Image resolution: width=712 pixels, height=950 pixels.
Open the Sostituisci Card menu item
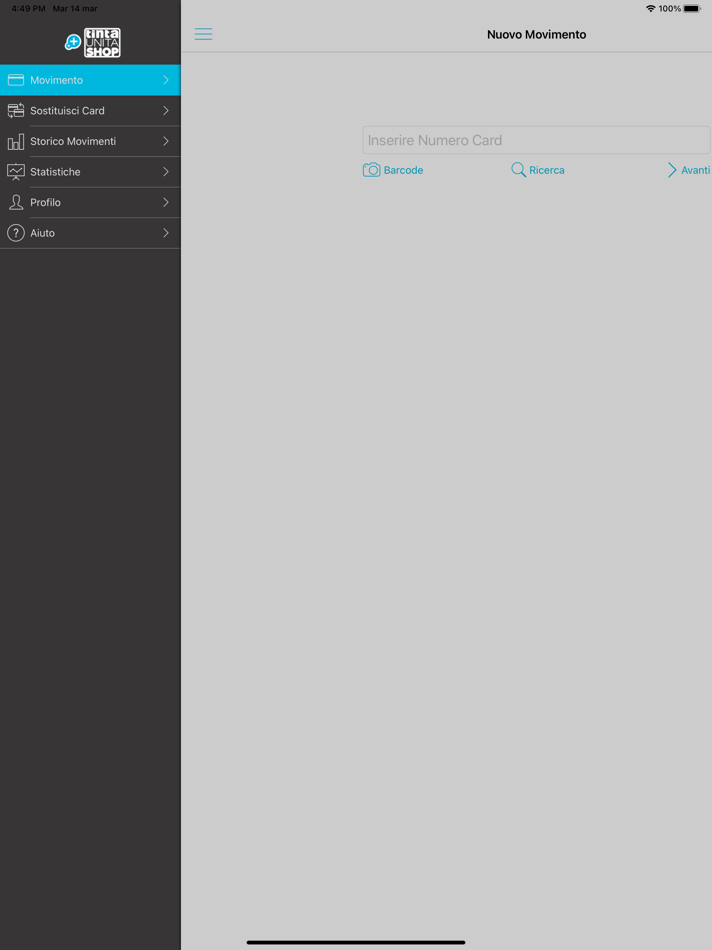pos(90,110)
